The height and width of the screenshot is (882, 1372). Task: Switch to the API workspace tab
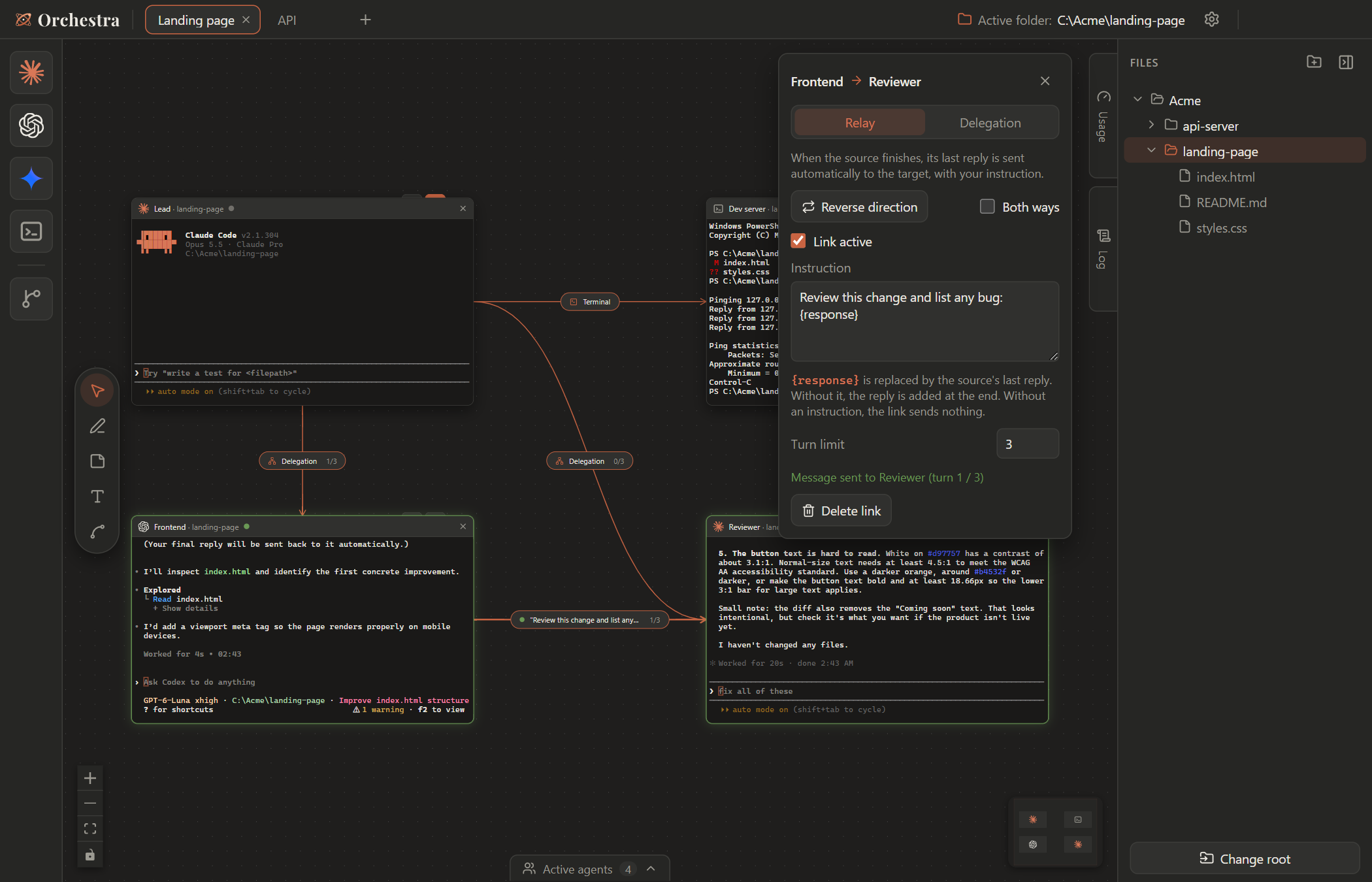coord(287,20)
